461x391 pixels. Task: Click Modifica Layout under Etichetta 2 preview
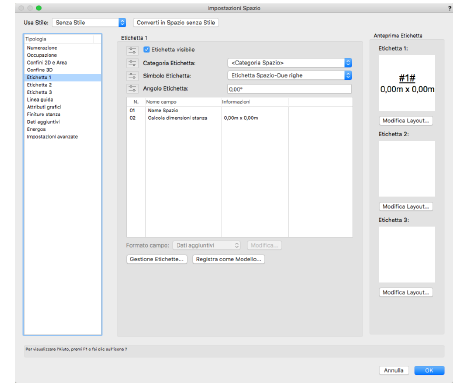[x=406, y=207]
